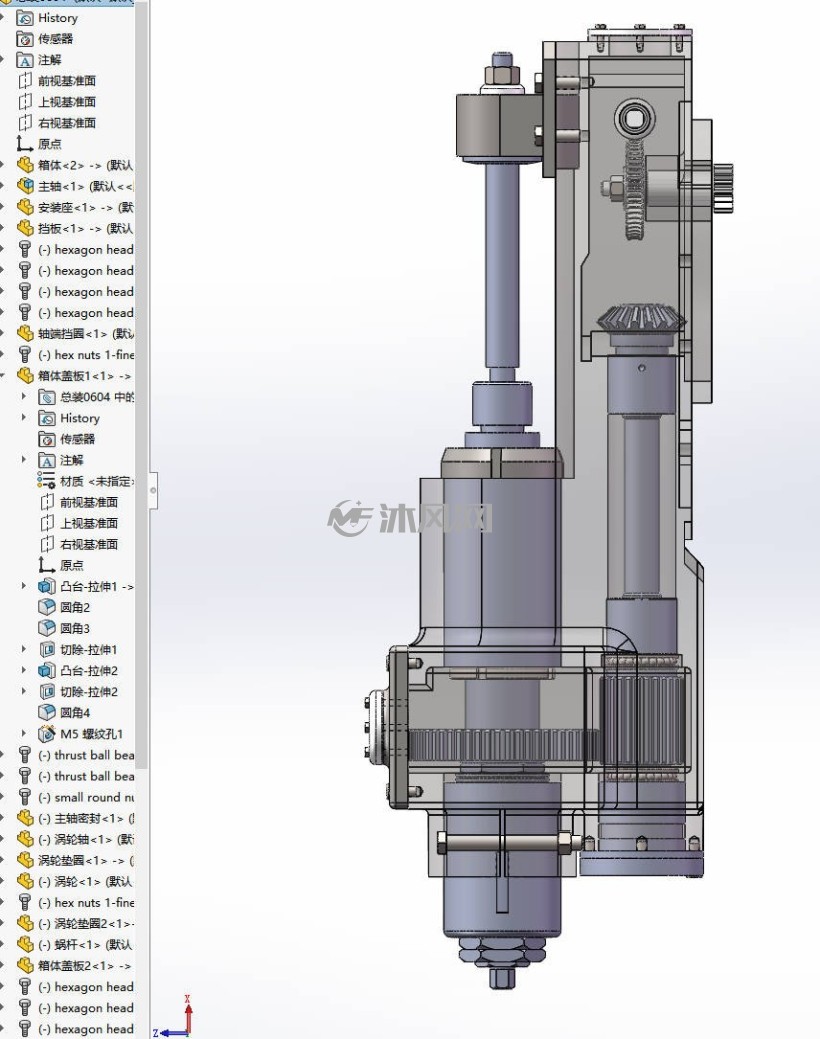Select the 涡轮<1> component

(x=85, y=881)
